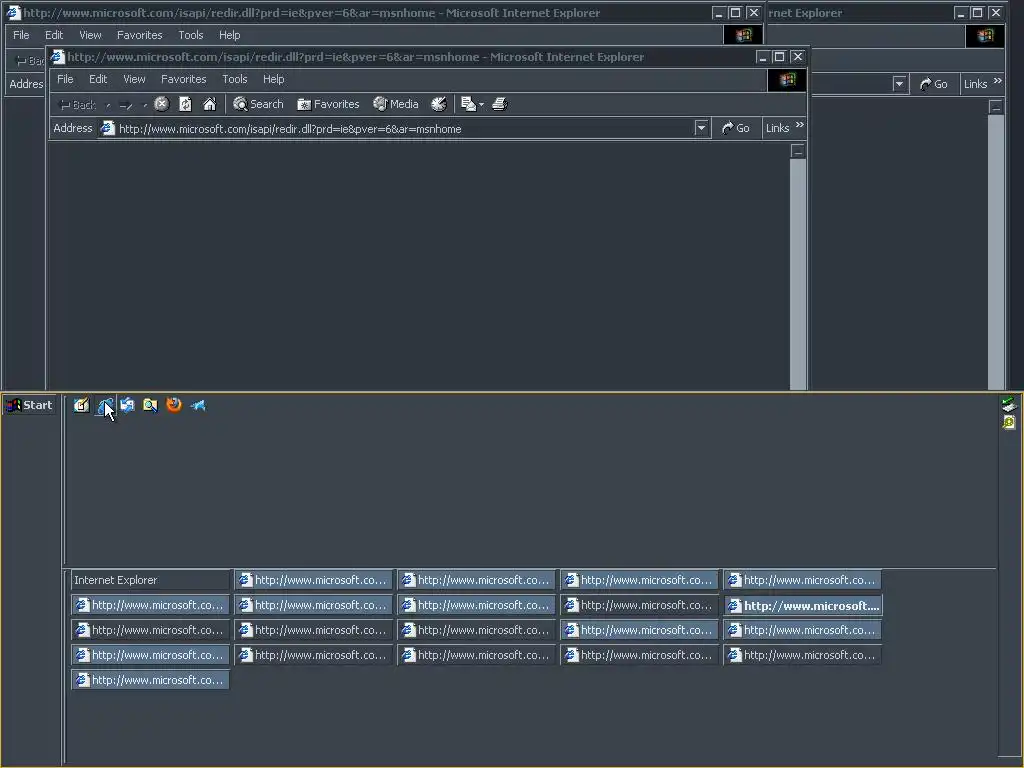Click the Mail icon in the toolbar
This screenshot has width=1024, height=768.
(468, 104)
